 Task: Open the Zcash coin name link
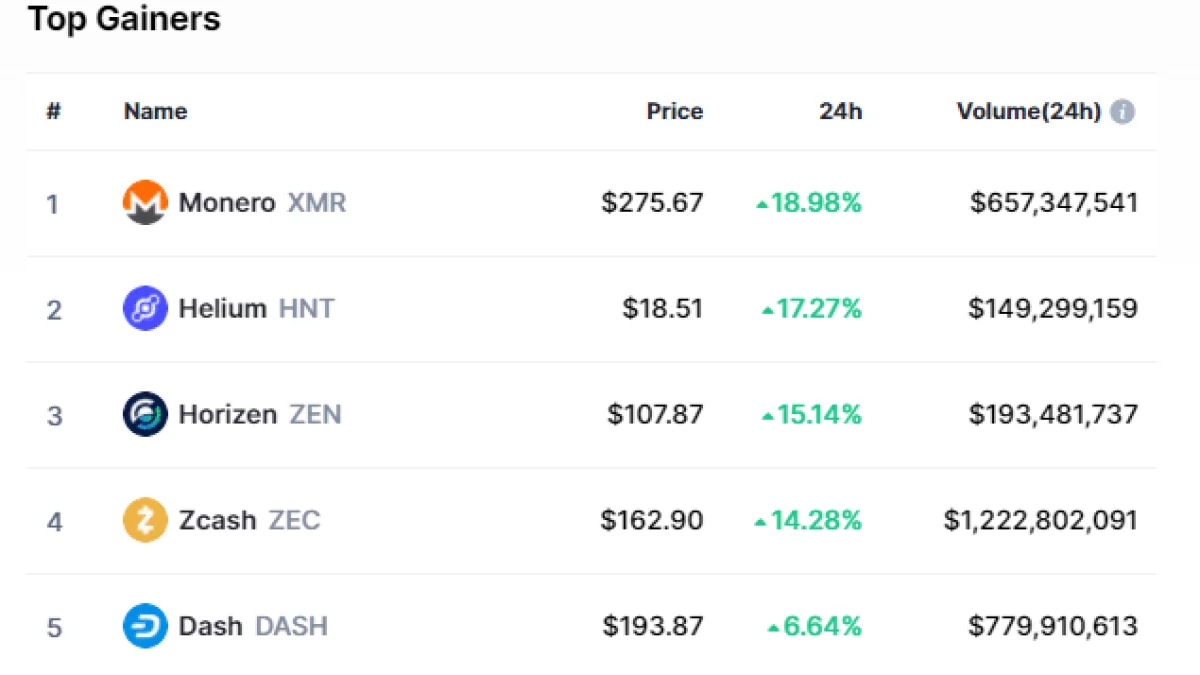click(x=217, y=521)
